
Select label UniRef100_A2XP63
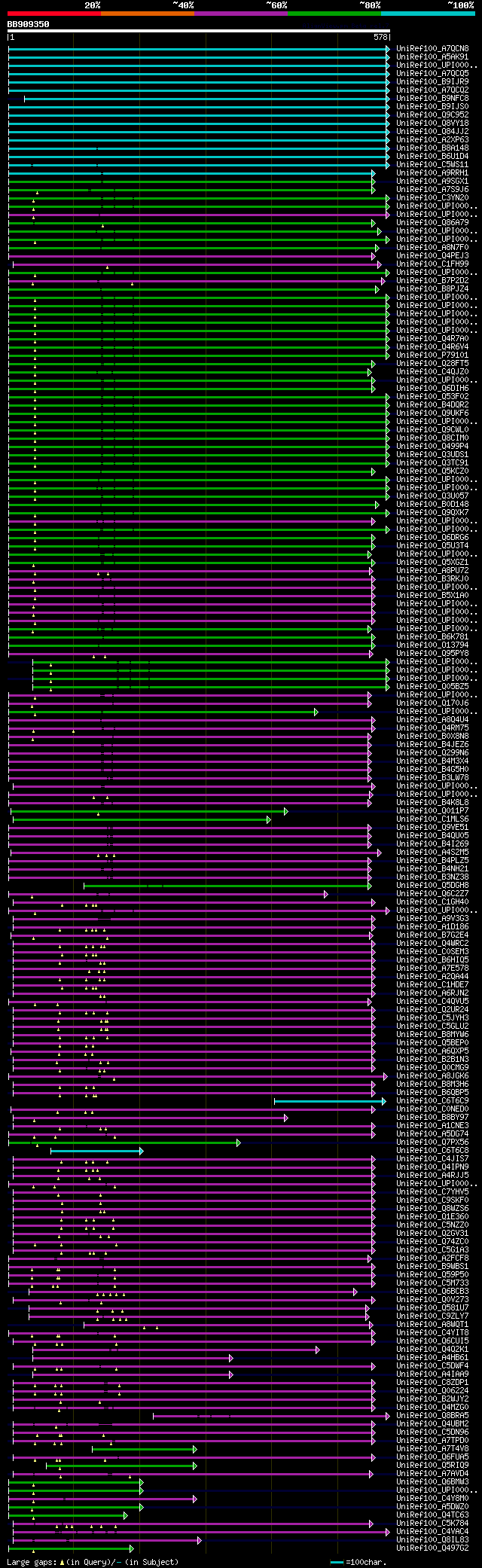click(x=432, y=140)
